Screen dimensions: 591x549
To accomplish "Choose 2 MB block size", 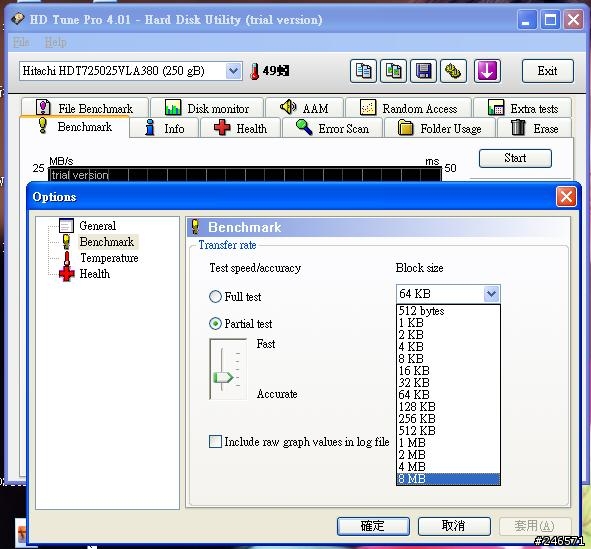I will pyautogui.click(x=448, y=455).
